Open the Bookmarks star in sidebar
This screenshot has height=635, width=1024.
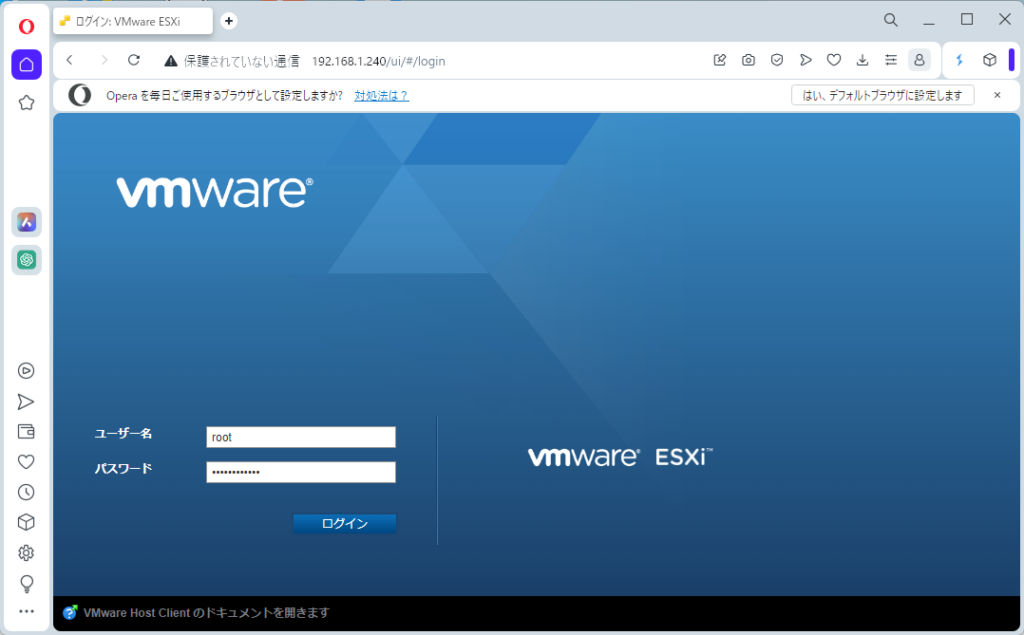click(x=26, y=103)
